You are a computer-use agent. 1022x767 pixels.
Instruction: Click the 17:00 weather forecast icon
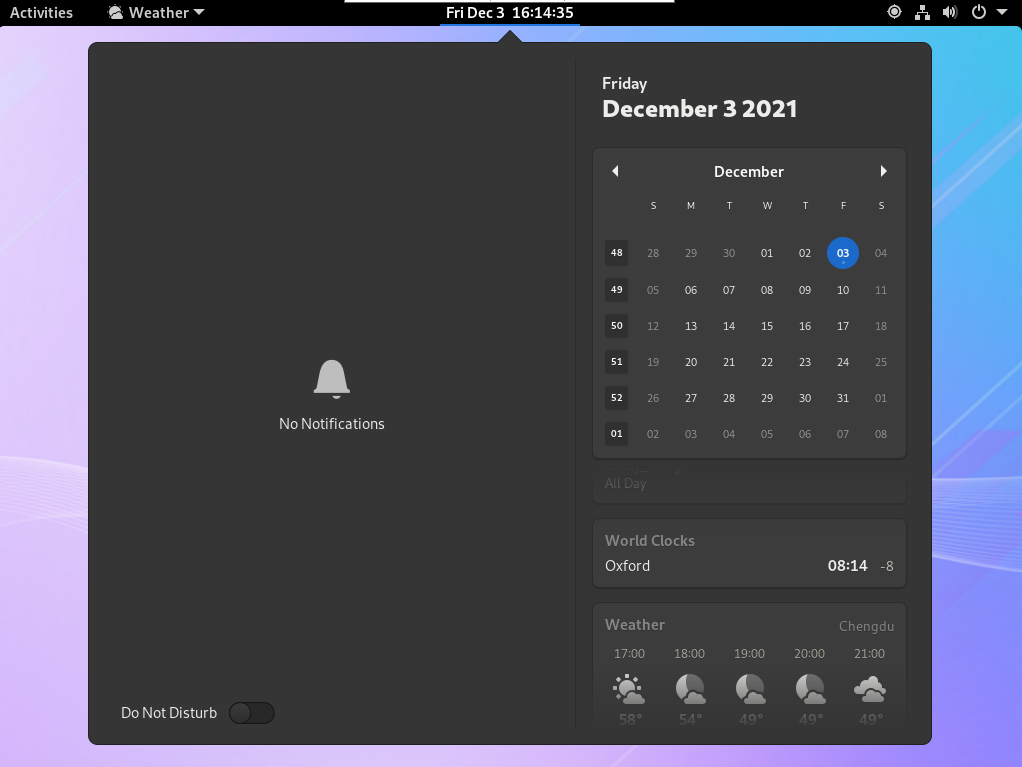click(x=629, y=688)
